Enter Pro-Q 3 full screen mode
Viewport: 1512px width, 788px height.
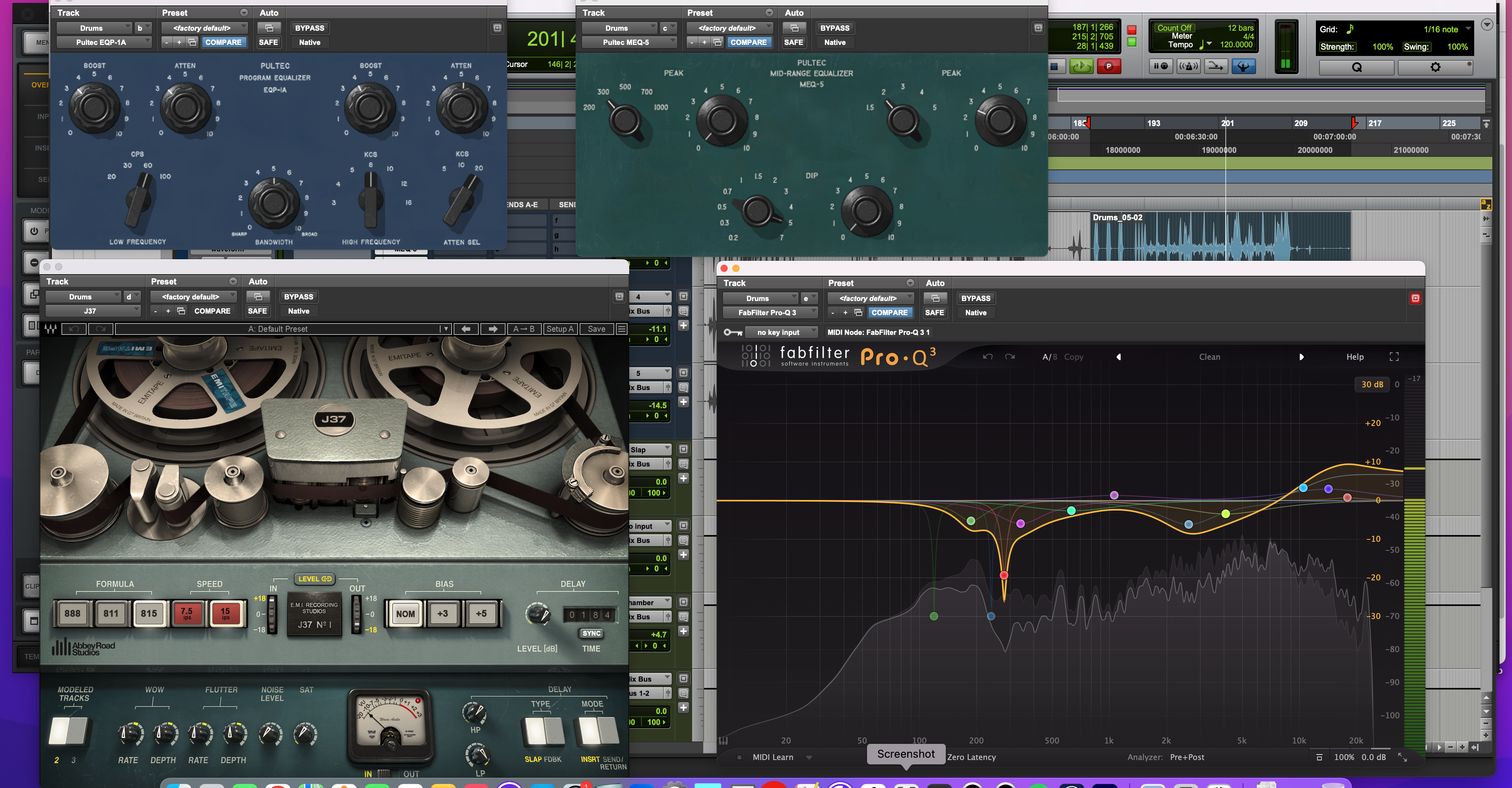(x=1394, y=357)
